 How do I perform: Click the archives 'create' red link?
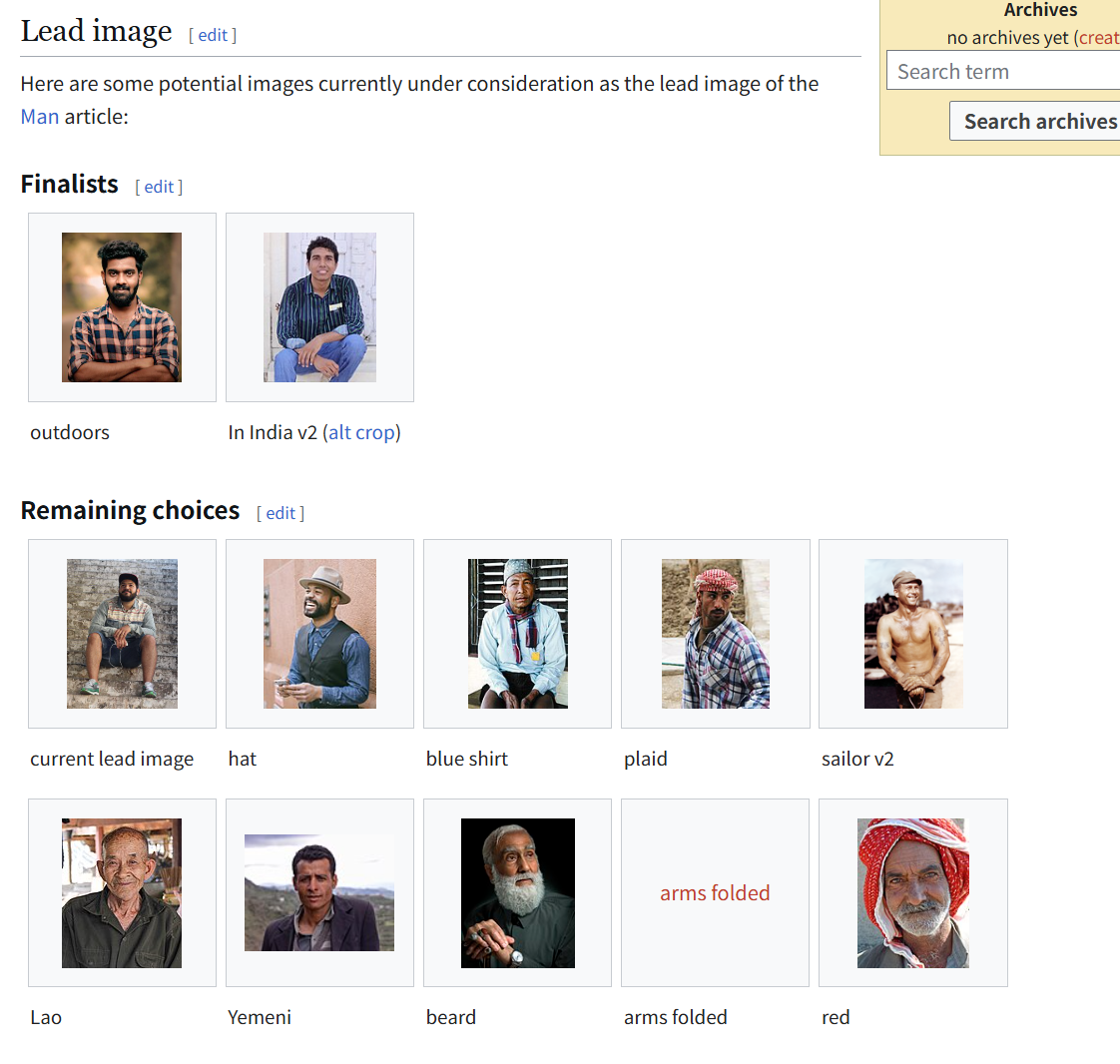click(1099, 37)
